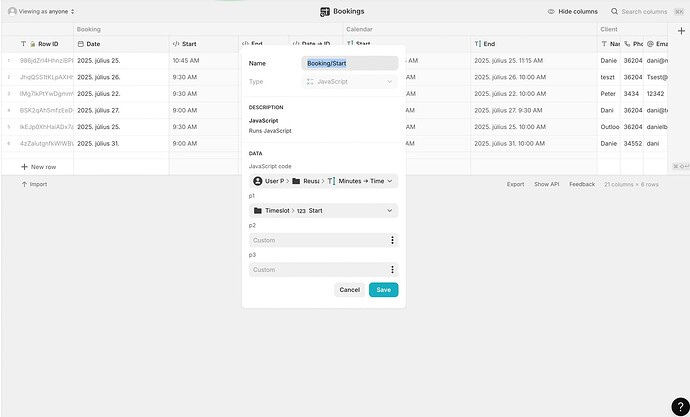
Task: Select the date cell 2025. július 27.
Action: pos(121,111)
